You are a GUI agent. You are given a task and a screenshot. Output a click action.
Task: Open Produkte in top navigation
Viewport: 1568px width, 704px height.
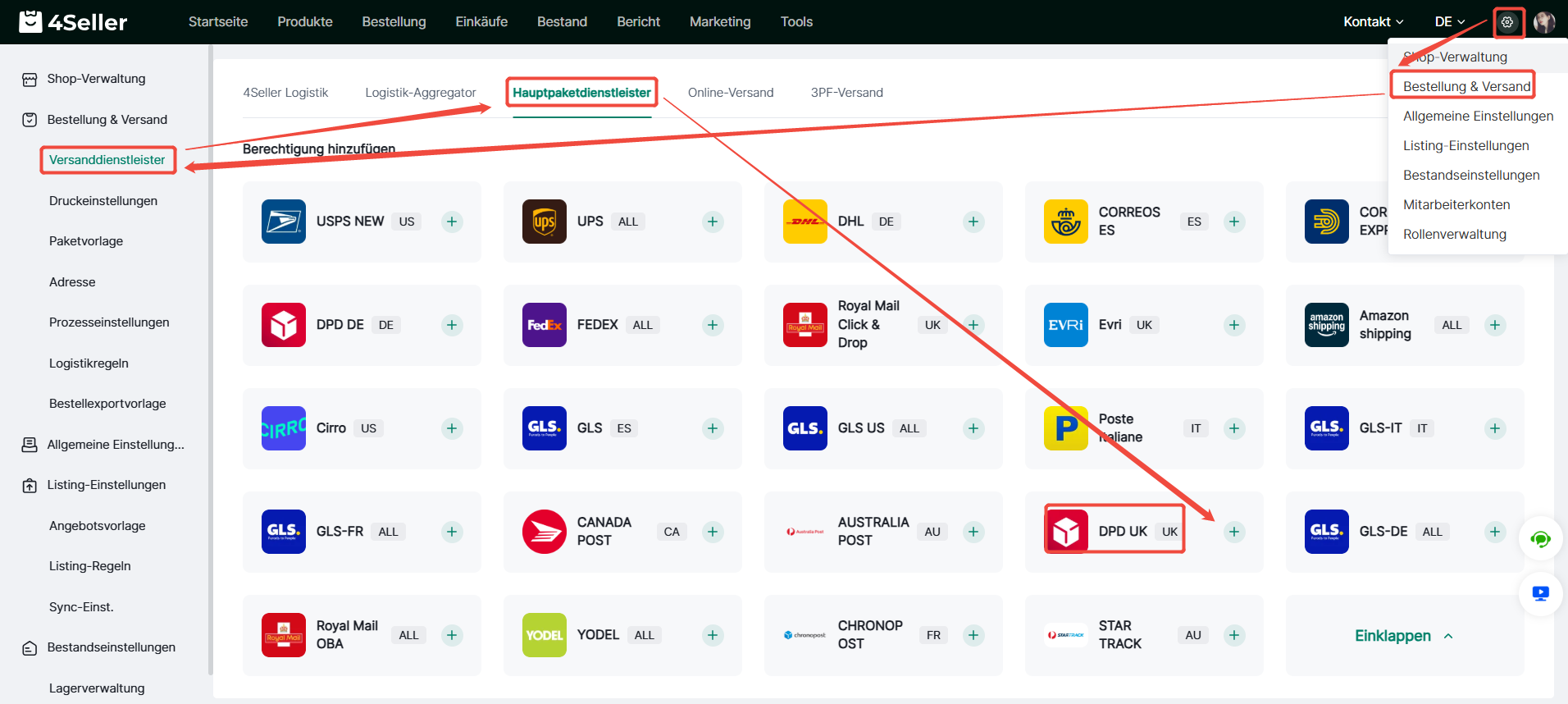point(305,22)
